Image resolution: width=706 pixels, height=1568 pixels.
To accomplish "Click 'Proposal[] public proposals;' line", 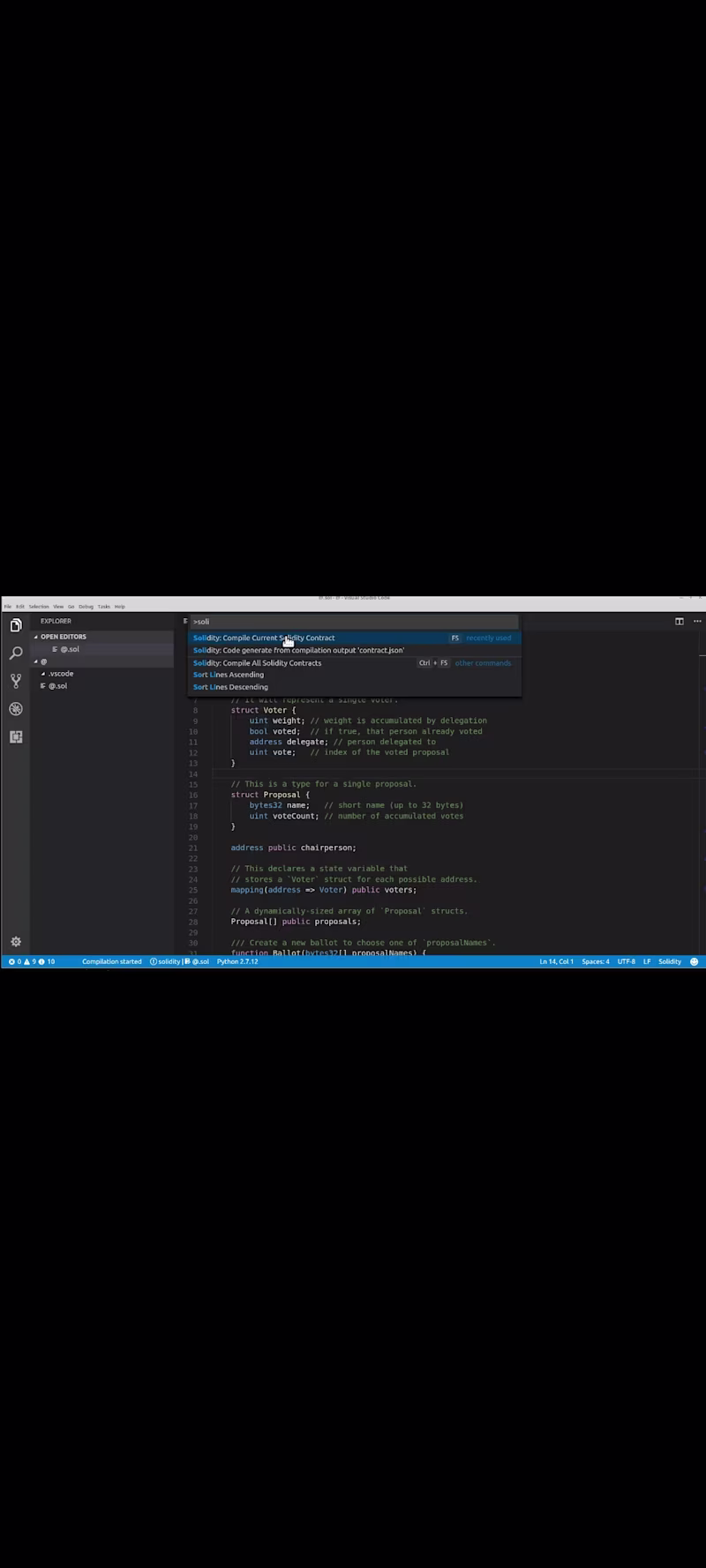I will click(296, 922).
